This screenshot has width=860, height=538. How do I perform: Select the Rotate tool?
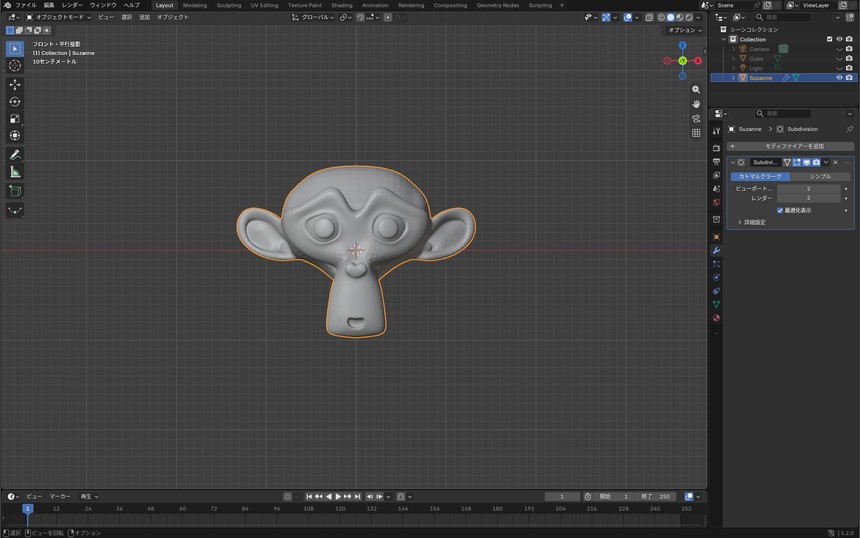[x=15, y=101]
